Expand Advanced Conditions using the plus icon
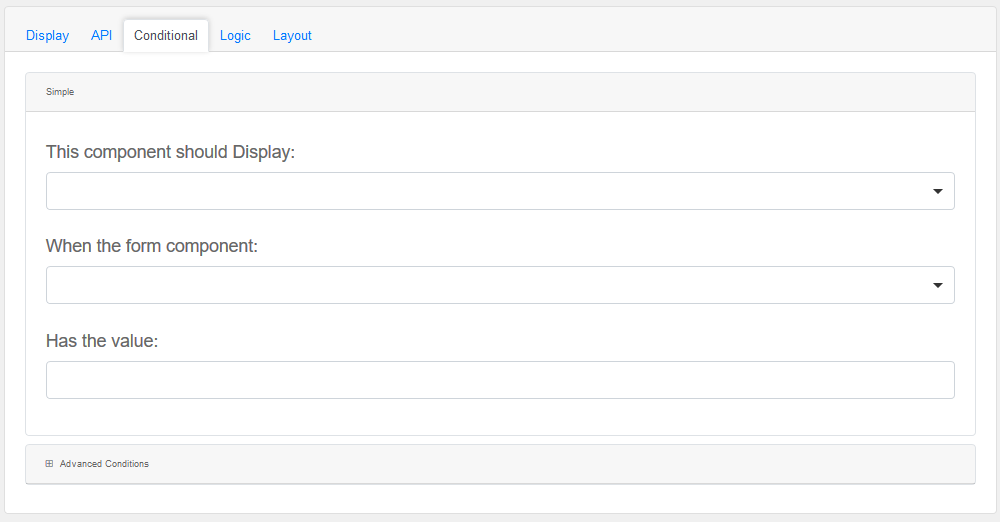The width and height of the screenshot is (1000, 522). (49, 464)
